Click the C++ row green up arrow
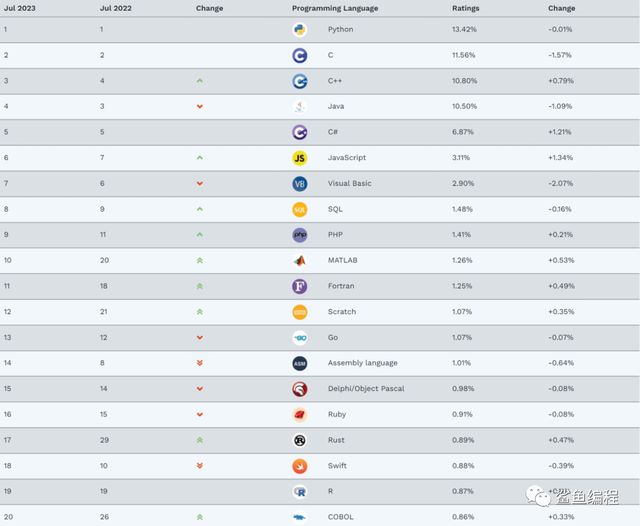The width and height of the screenshot is (640, 526). [200, 81]
